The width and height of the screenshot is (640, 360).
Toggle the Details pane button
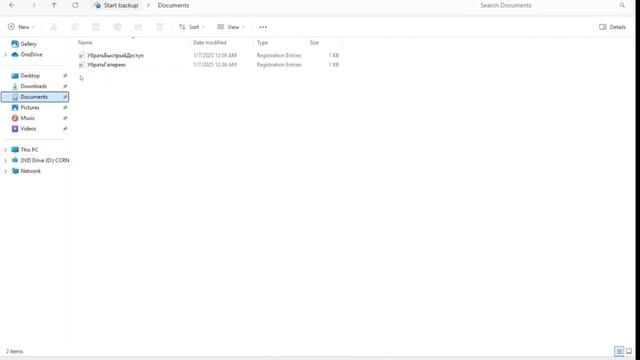click(612, 27)
